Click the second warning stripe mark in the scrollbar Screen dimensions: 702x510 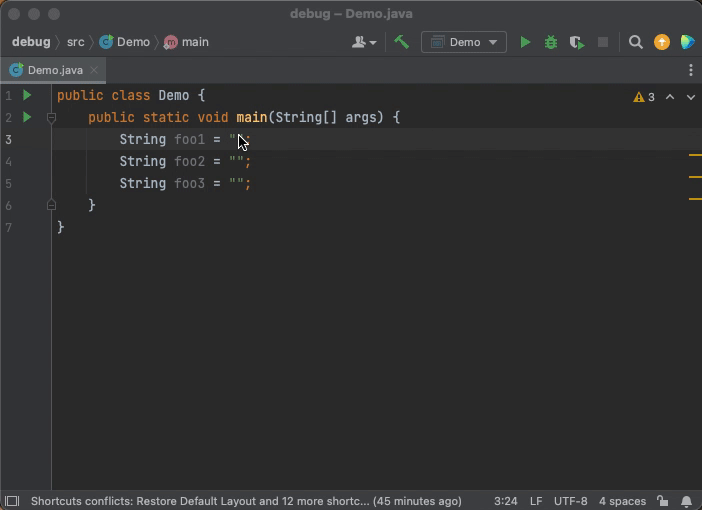tap(695, 177)
